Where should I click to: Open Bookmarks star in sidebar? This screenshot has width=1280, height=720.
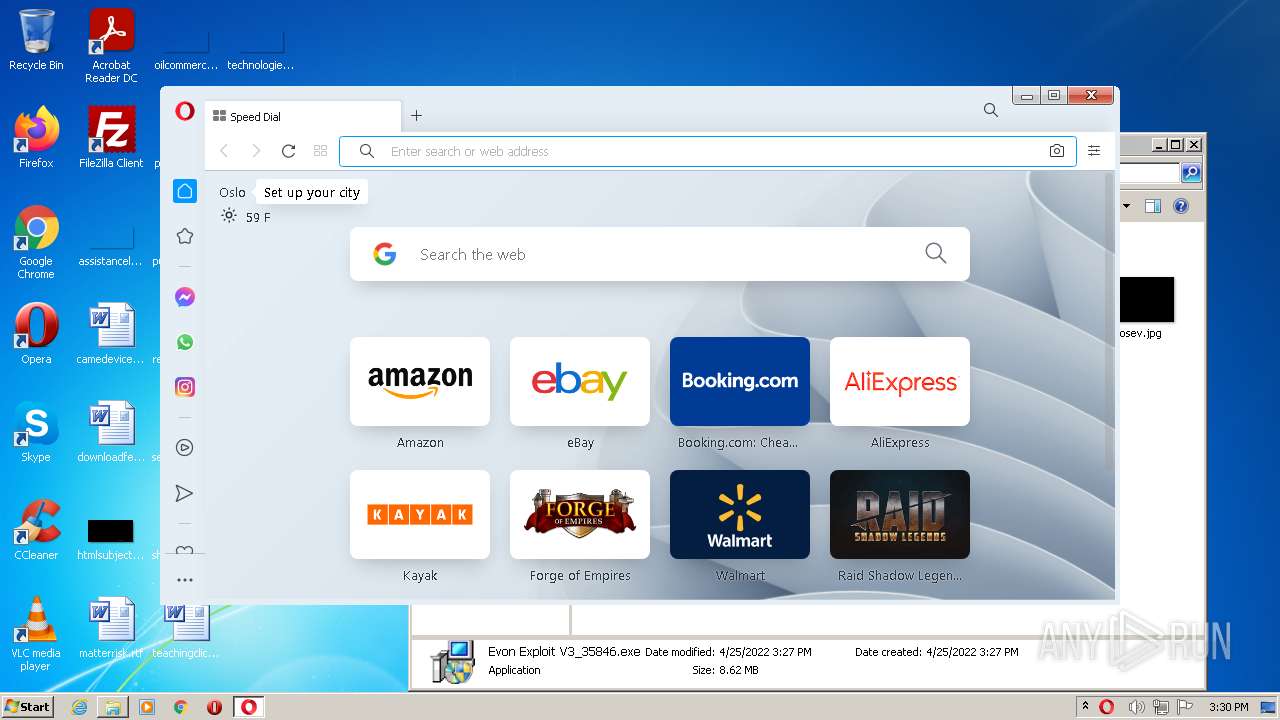click(x=185, y=236)
